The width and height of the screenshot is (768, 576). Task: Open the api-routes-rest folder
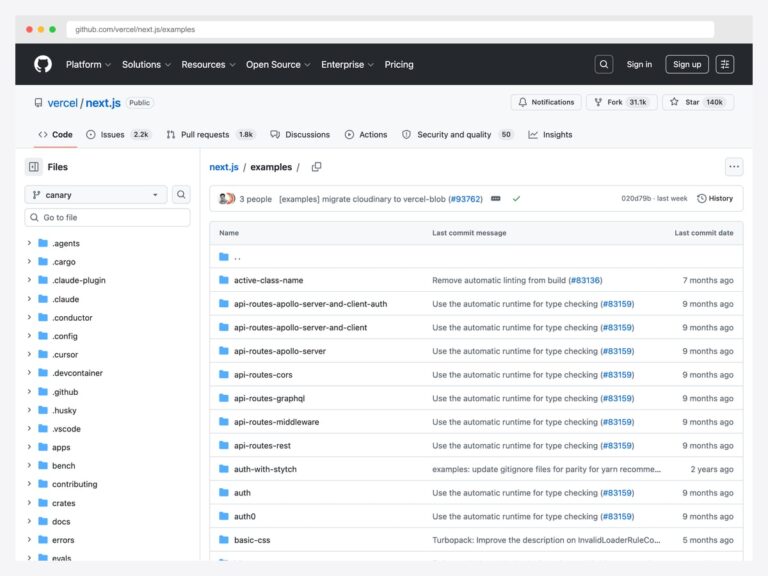pos(263,445)
